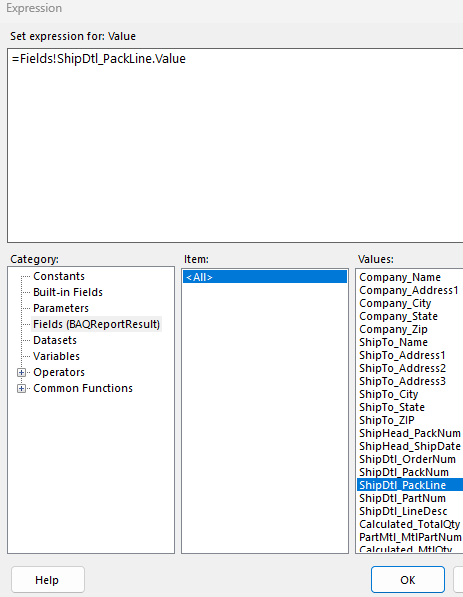Choose ShipDtl_PartNum in Values list

pyautogui.click(x=402, y=498)
